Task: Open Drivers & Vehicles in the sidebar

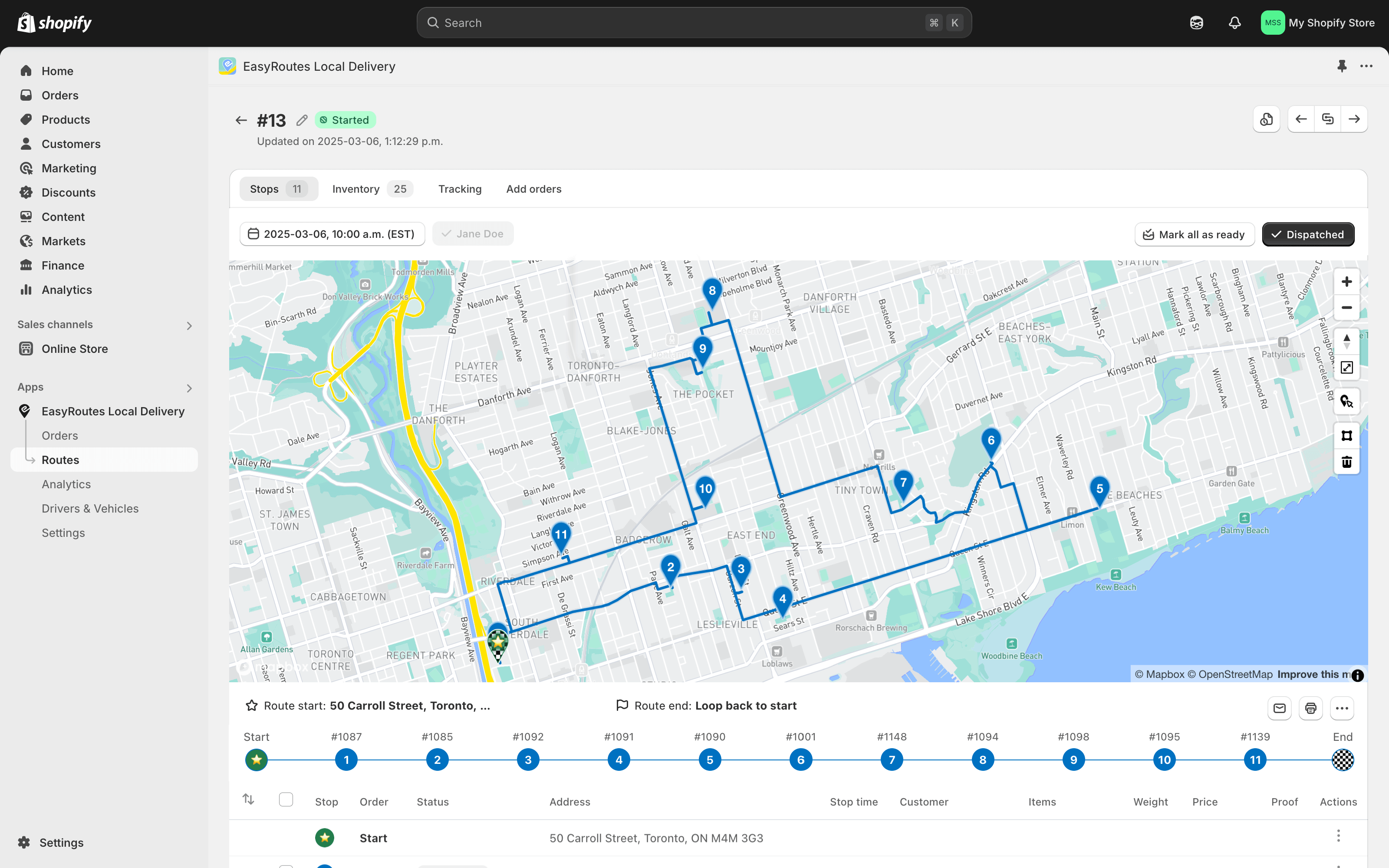Action: 90,509
